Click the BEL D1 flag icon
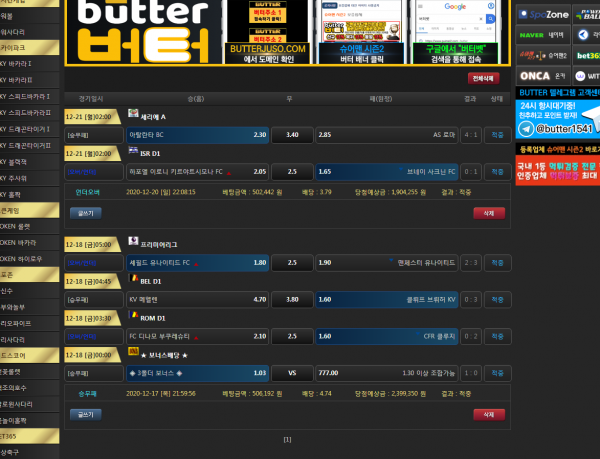 (x=134, y=280)
